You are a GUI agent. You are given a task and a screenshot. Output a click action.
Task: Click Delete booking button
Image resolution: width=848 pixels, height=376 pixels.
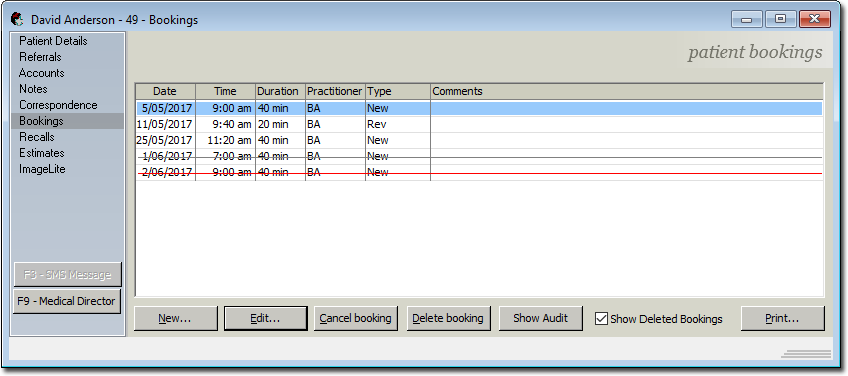(x=448, y=318)
